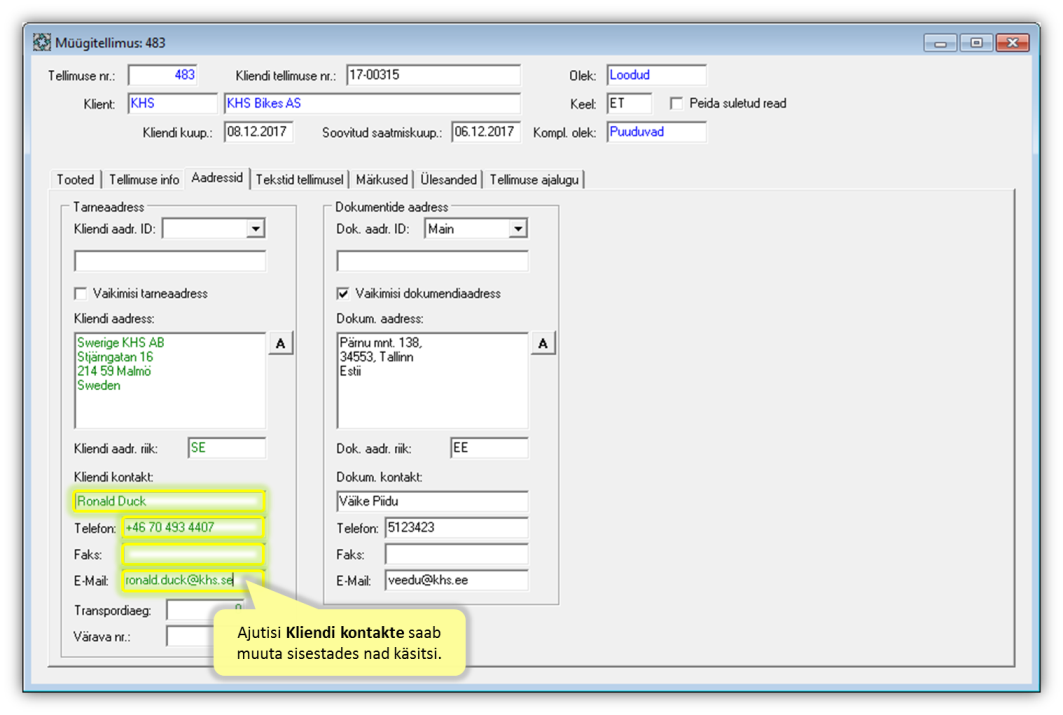The width and height of the screenshot is (1063, 715).
Task: Open the Tellimuse info tab
Action: pyautogui.click(x=144, y=180)
